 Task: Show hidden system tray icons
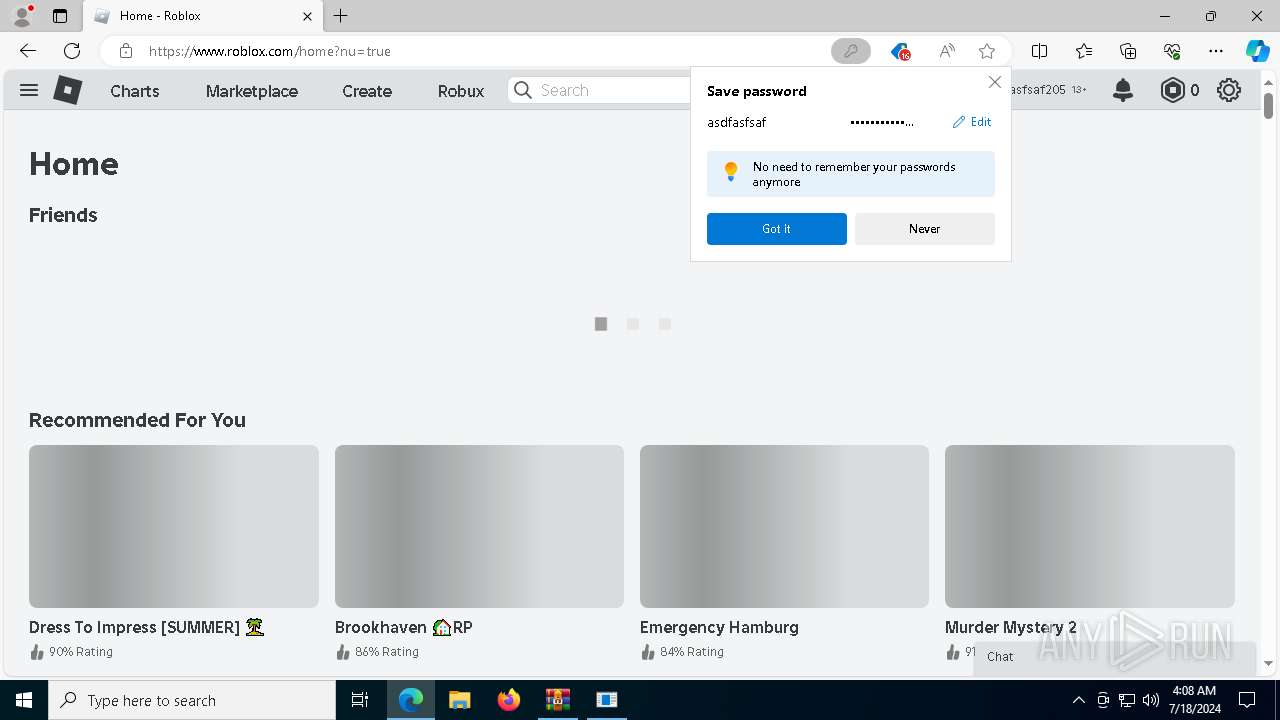[1078, 700]
